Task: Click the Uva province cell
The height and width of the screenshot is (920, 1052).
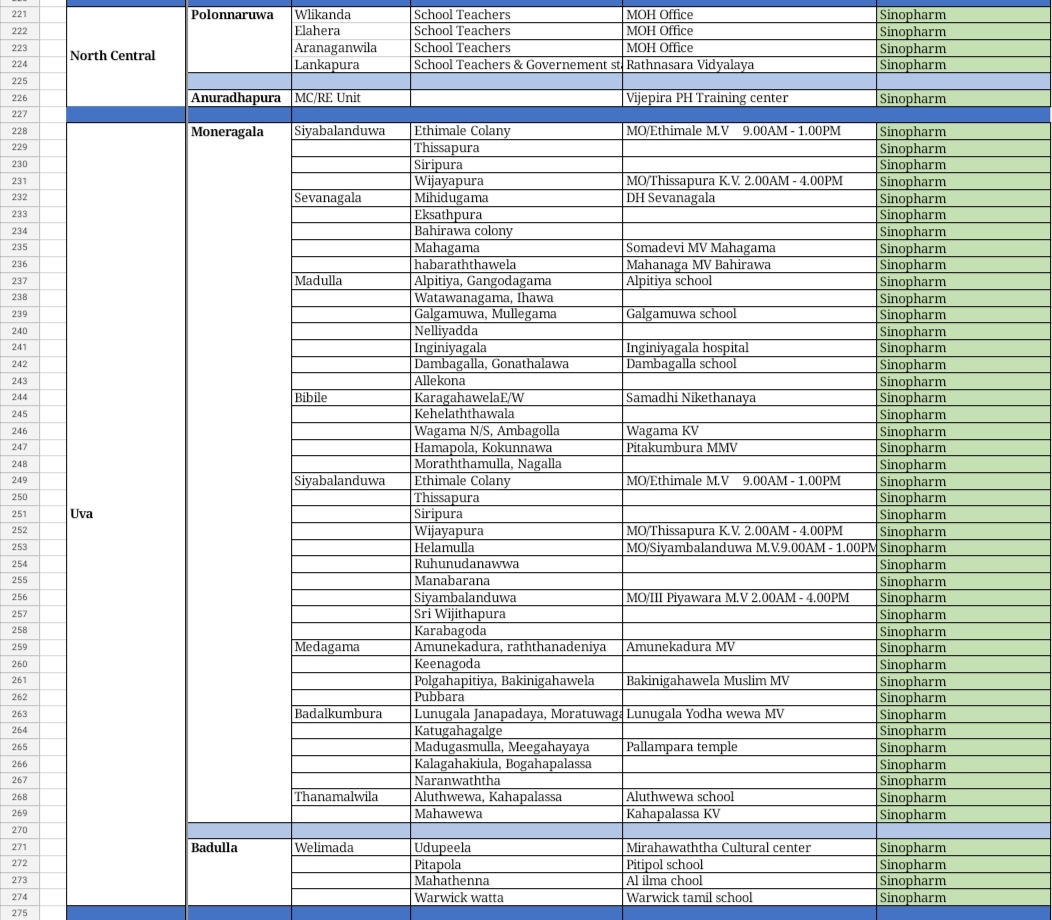Action: 126,514
